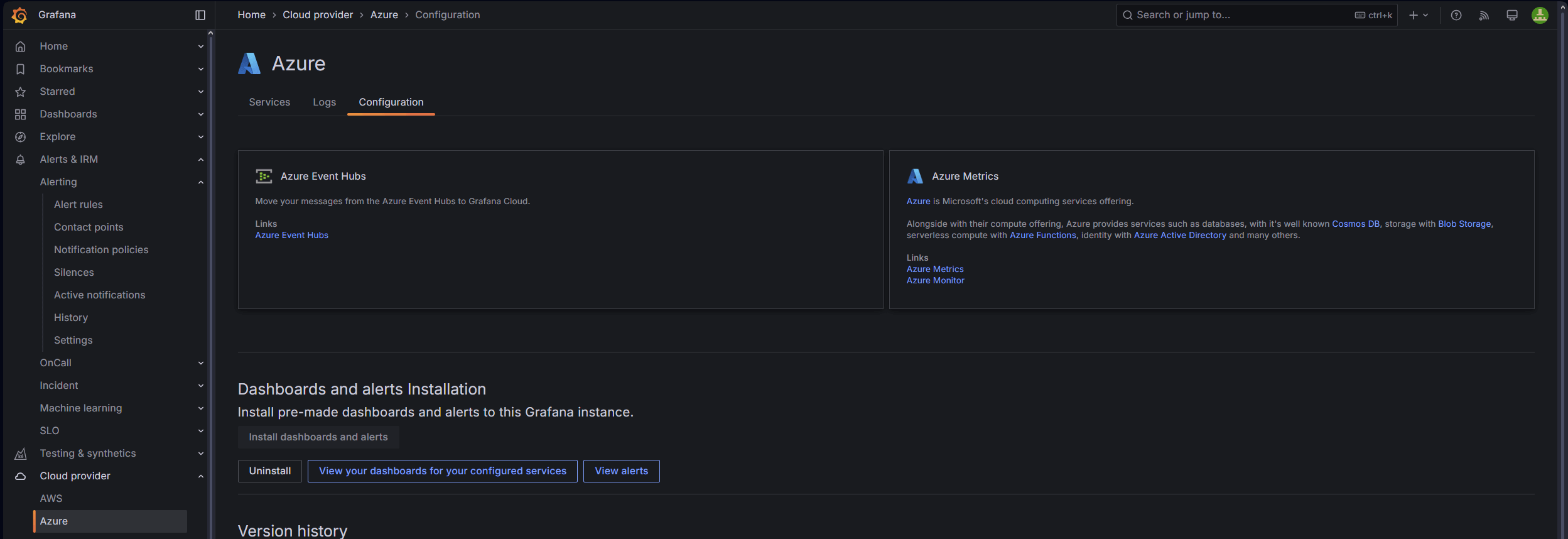This screenshot has width=1568, height=539.
Task: Click the user profile avatar
Action: (1540, 15)
